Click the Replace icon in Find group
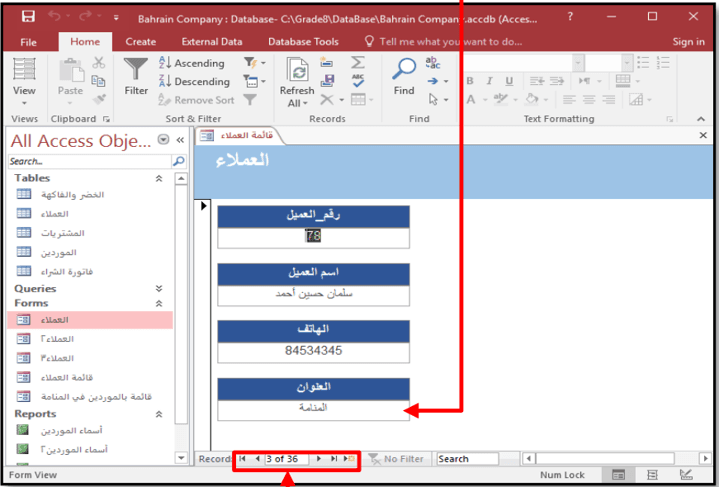The width and height of the screenshot is (719, 487). pyautogui.click(x=432, y=62)
